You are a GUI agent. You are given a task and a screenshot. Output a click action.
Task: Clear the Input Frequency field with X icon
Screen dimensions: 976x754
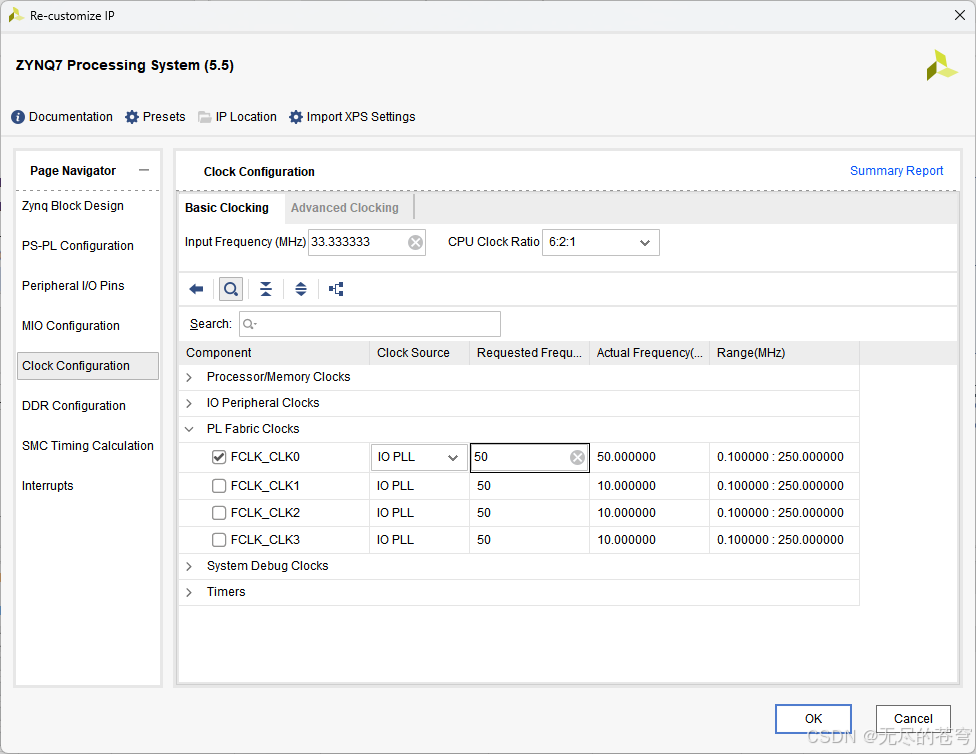pyautogui.click(x=415, y=242)
